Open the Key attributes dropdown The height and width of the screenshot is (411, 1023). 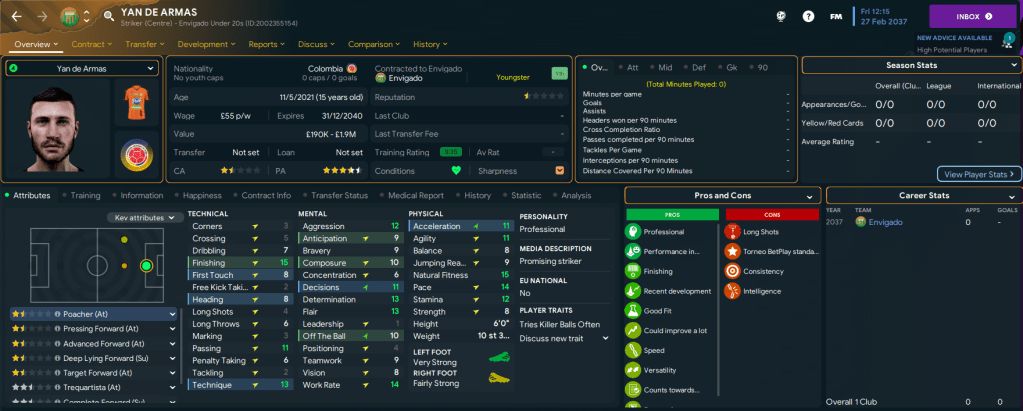[146, 217]
